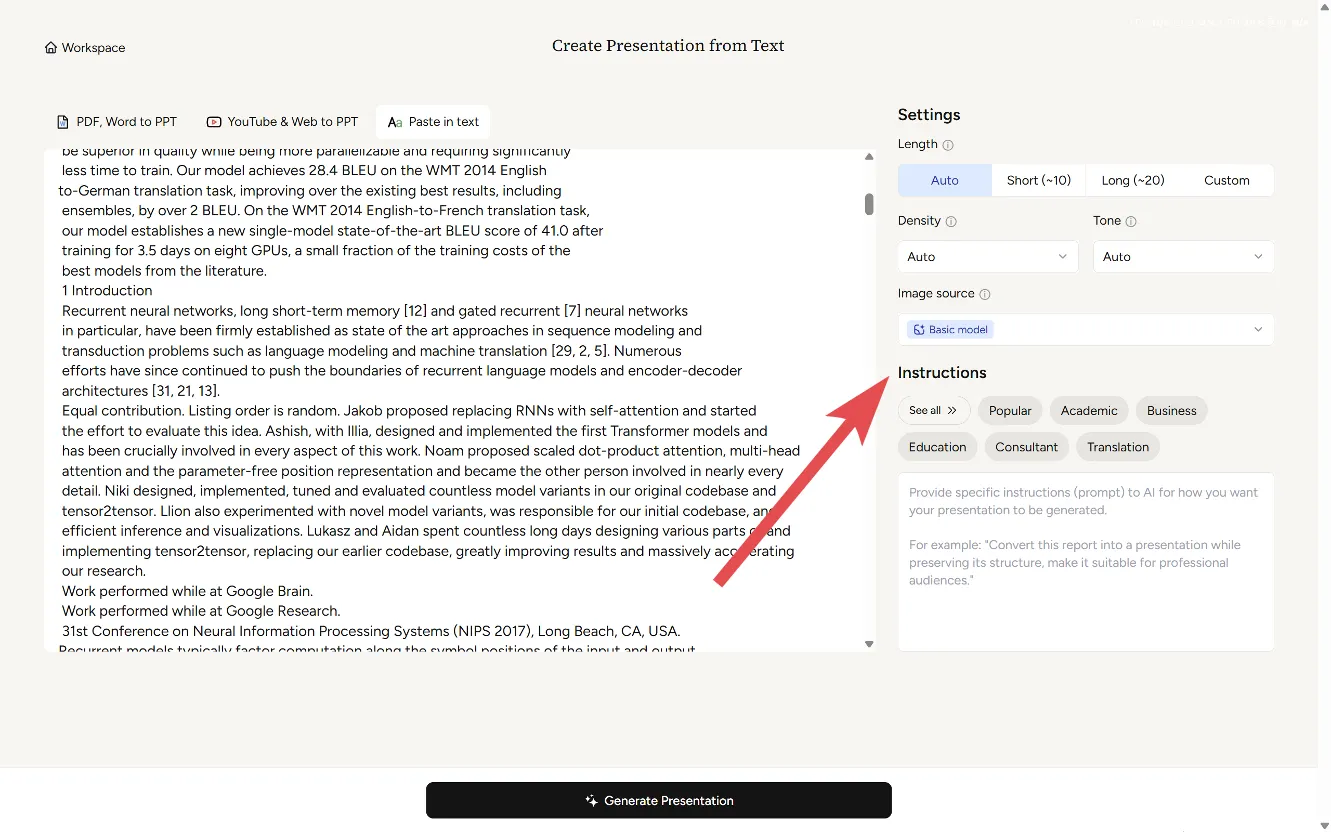This screenshot has height=832, width=1331.
Task: Click the PDF document icon in tab
Action: pyautogui.click(x=63, y=122)
